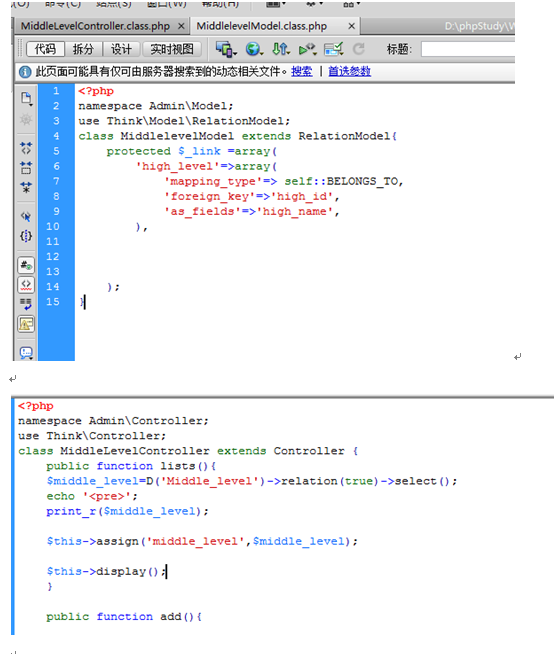This screenshot has height=654, width=554.
Task: Close the MiddlelevelModel.class.php tab
Action: point(352,26)
